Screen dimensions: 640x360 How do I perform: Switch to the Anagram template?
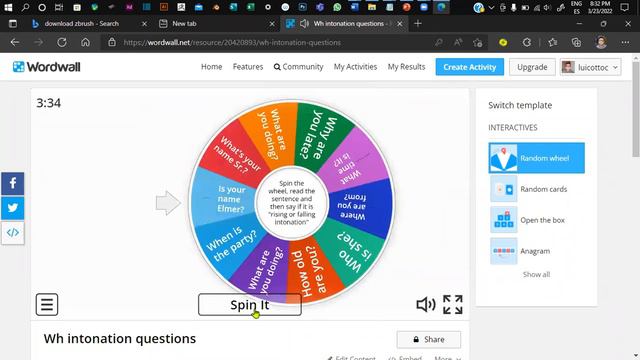[x=536, y=251]
